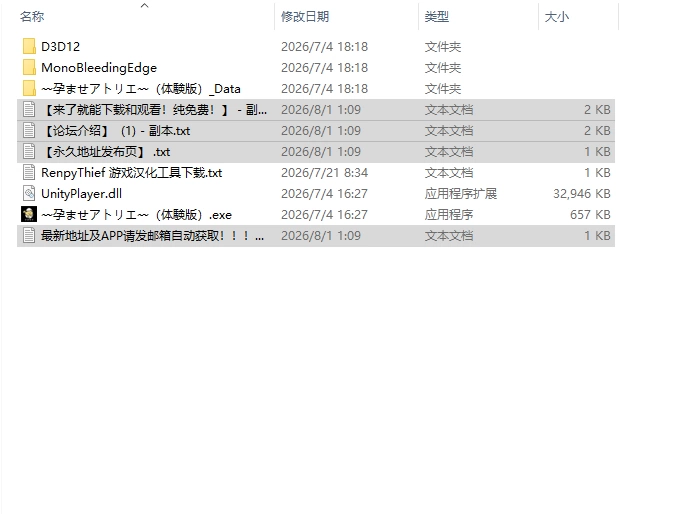
Task: Click the size value 657 KB
Action: (x=591, y=215)
